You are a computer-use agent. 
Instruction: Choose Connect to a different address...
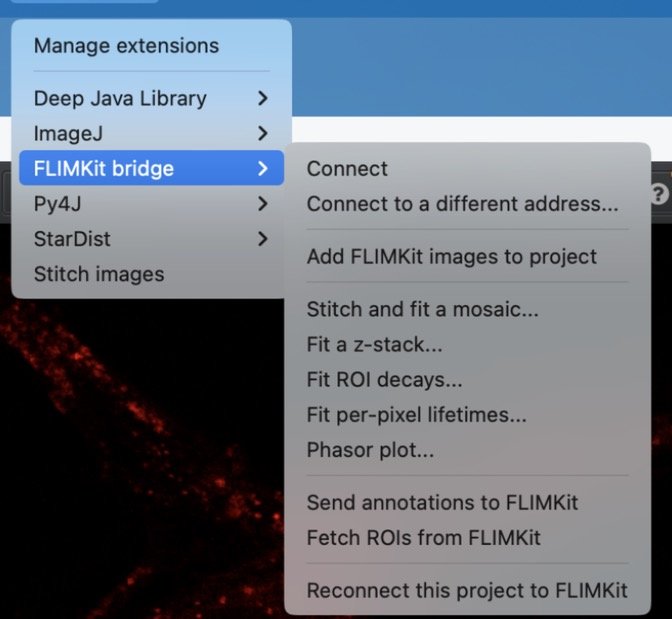(468, 204)
